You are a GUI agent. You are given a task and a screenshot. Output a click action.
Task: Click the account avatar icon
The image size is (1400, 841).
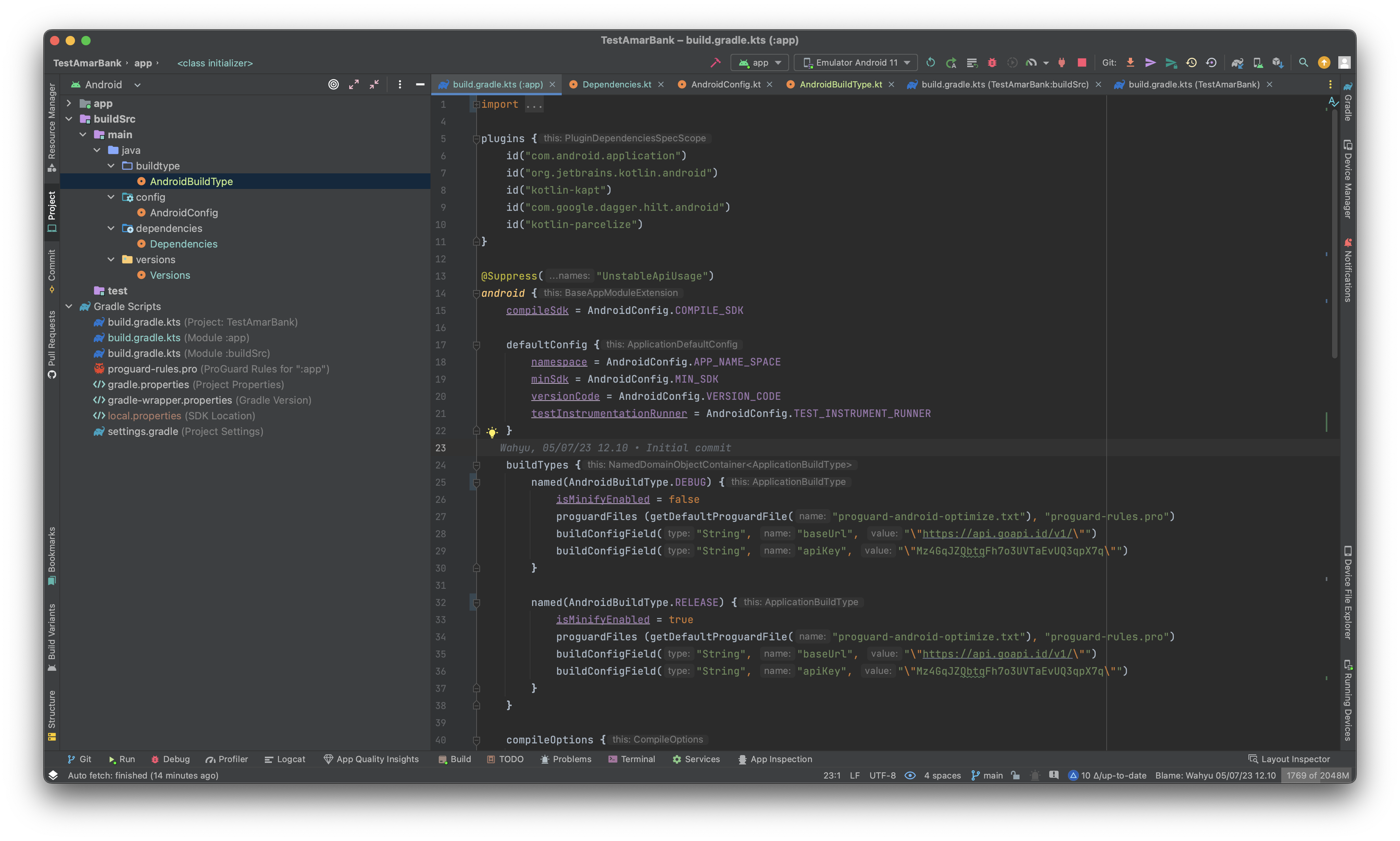1344,62
